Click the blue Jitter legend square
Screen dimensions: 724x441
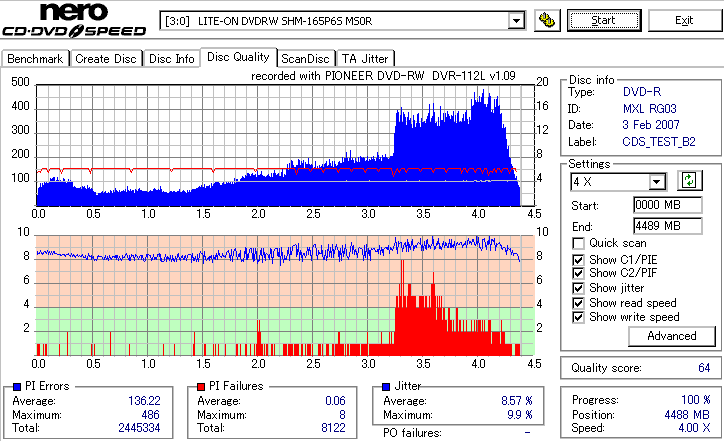coord(386,387)
